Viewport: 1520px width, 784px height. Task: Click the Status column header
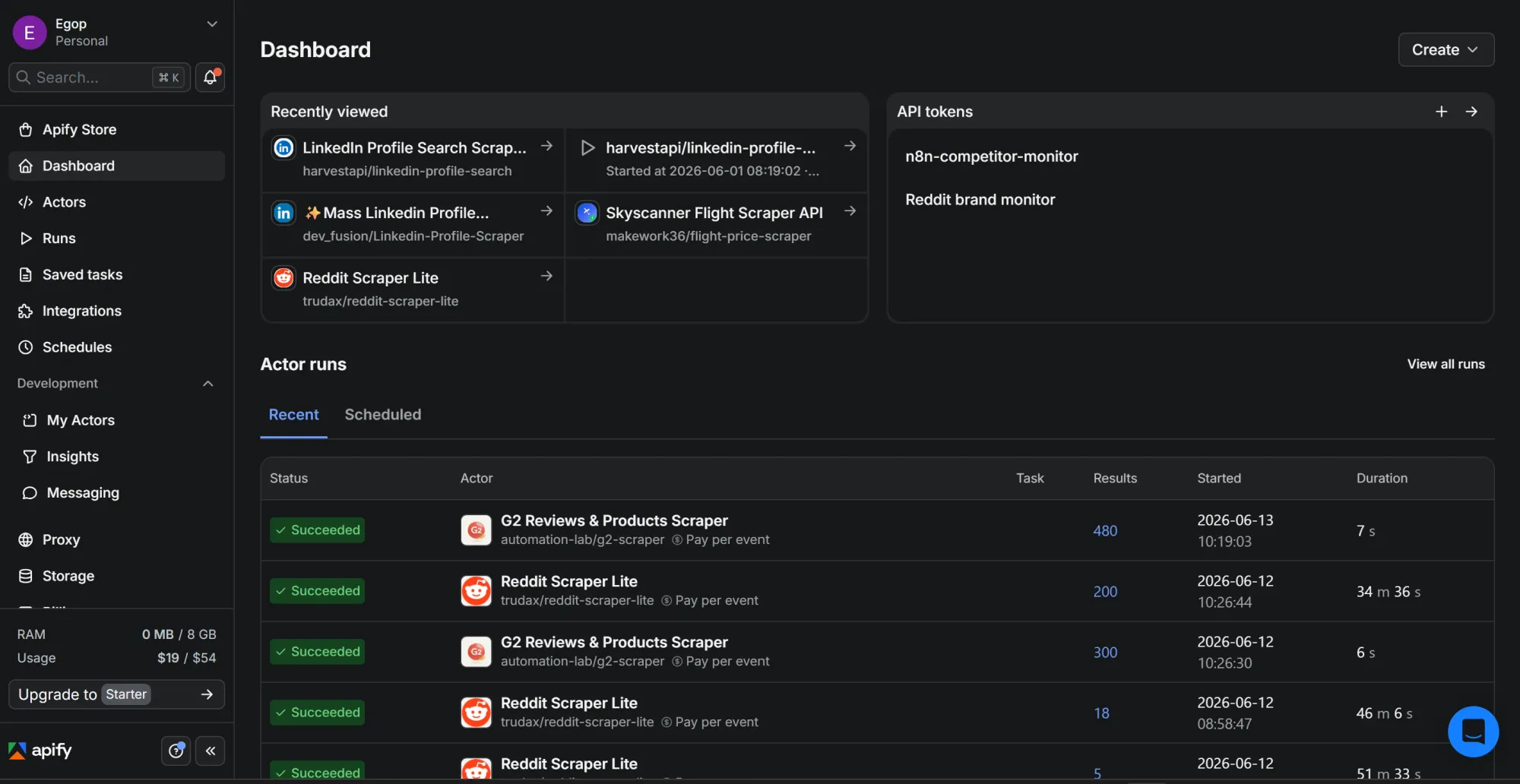pos(289,478)
